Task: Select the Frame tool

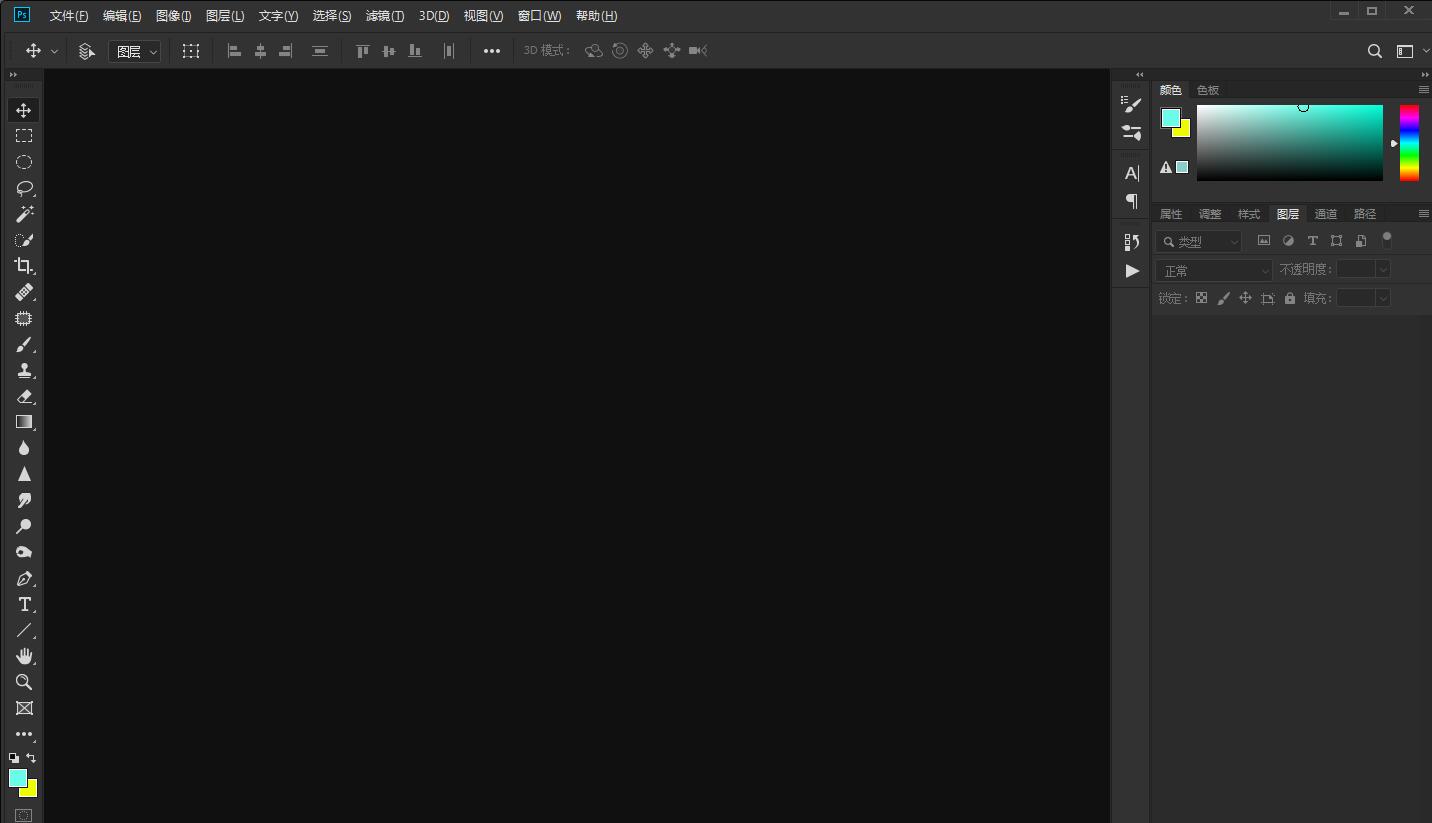Action: click(24, 708)
